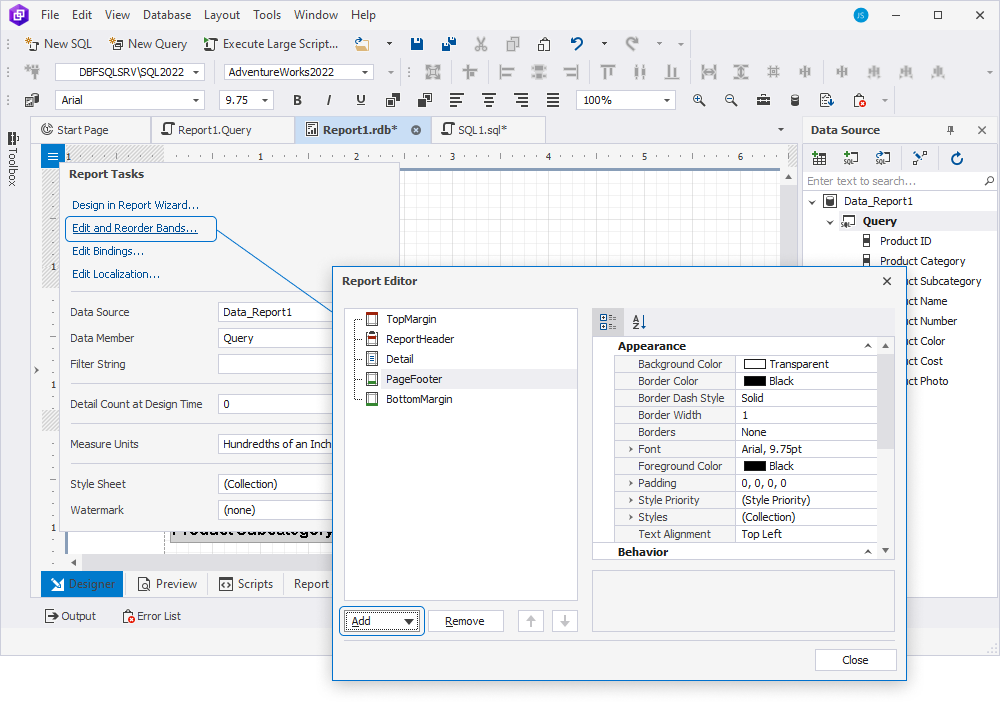
Task: Expand the Padding property row
Action: [x=631, y=483]
